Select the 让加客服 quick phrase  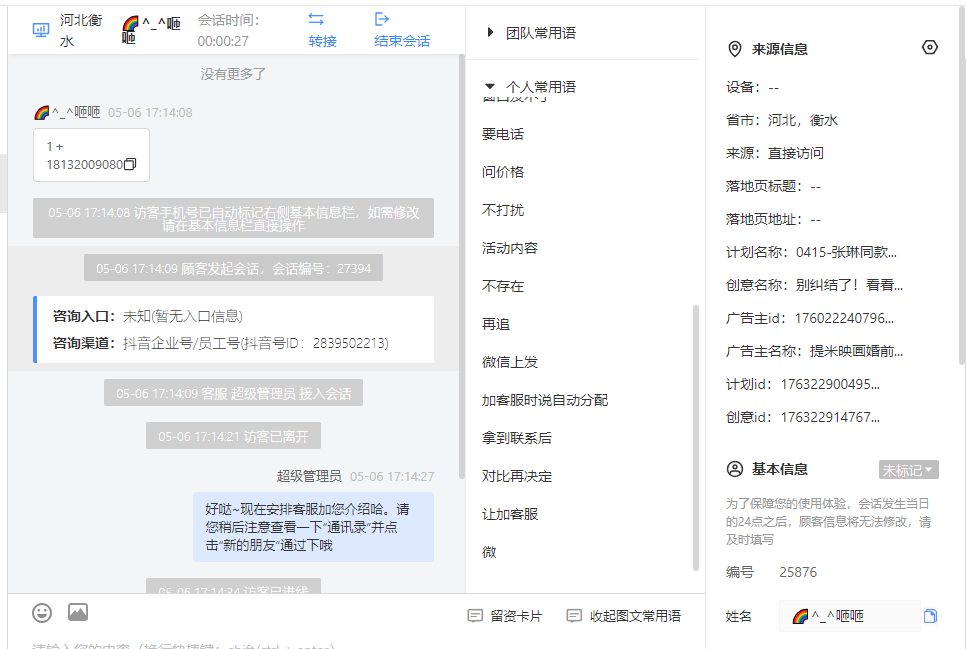tap(510, 514)
